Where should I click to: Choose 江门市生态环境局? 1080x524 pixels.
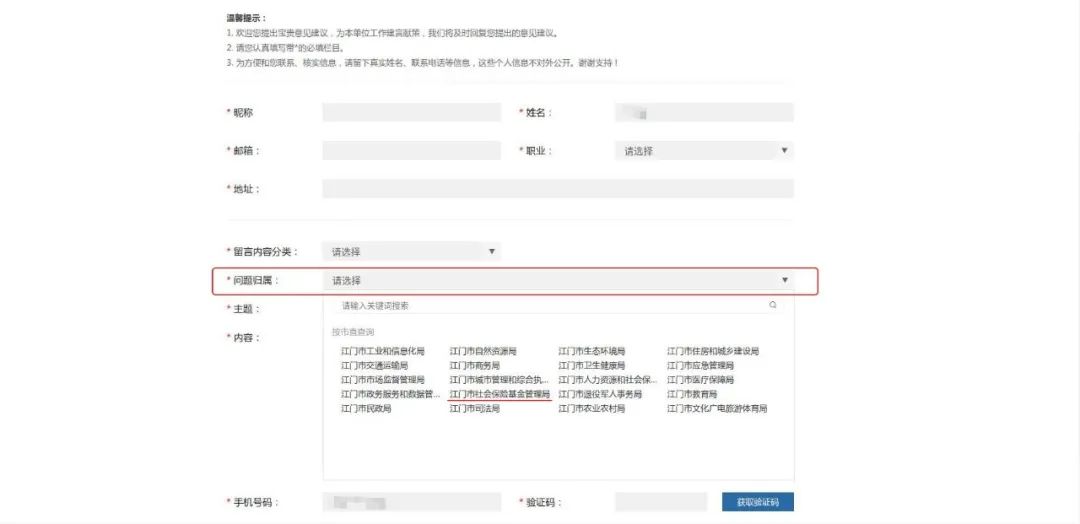point(592,351)
